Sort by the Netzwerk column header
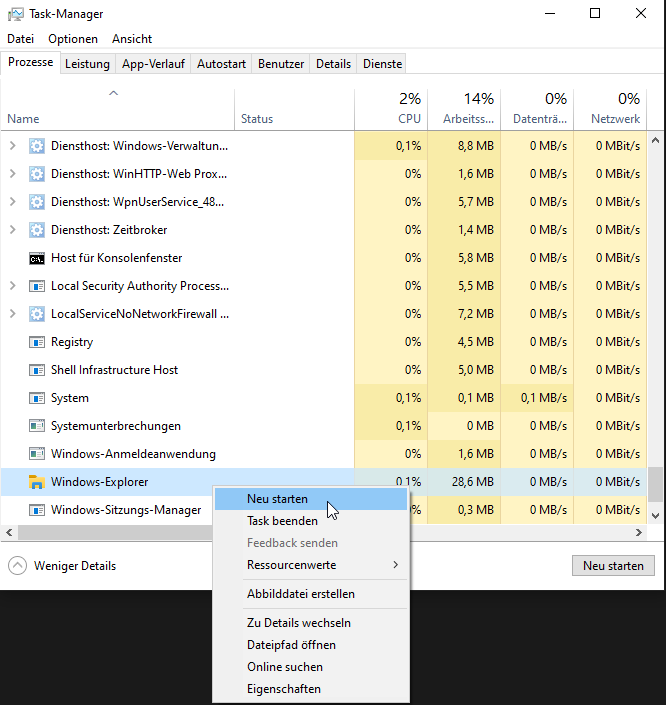The height and width of the screenshot is (705, 666). (610, 110)
